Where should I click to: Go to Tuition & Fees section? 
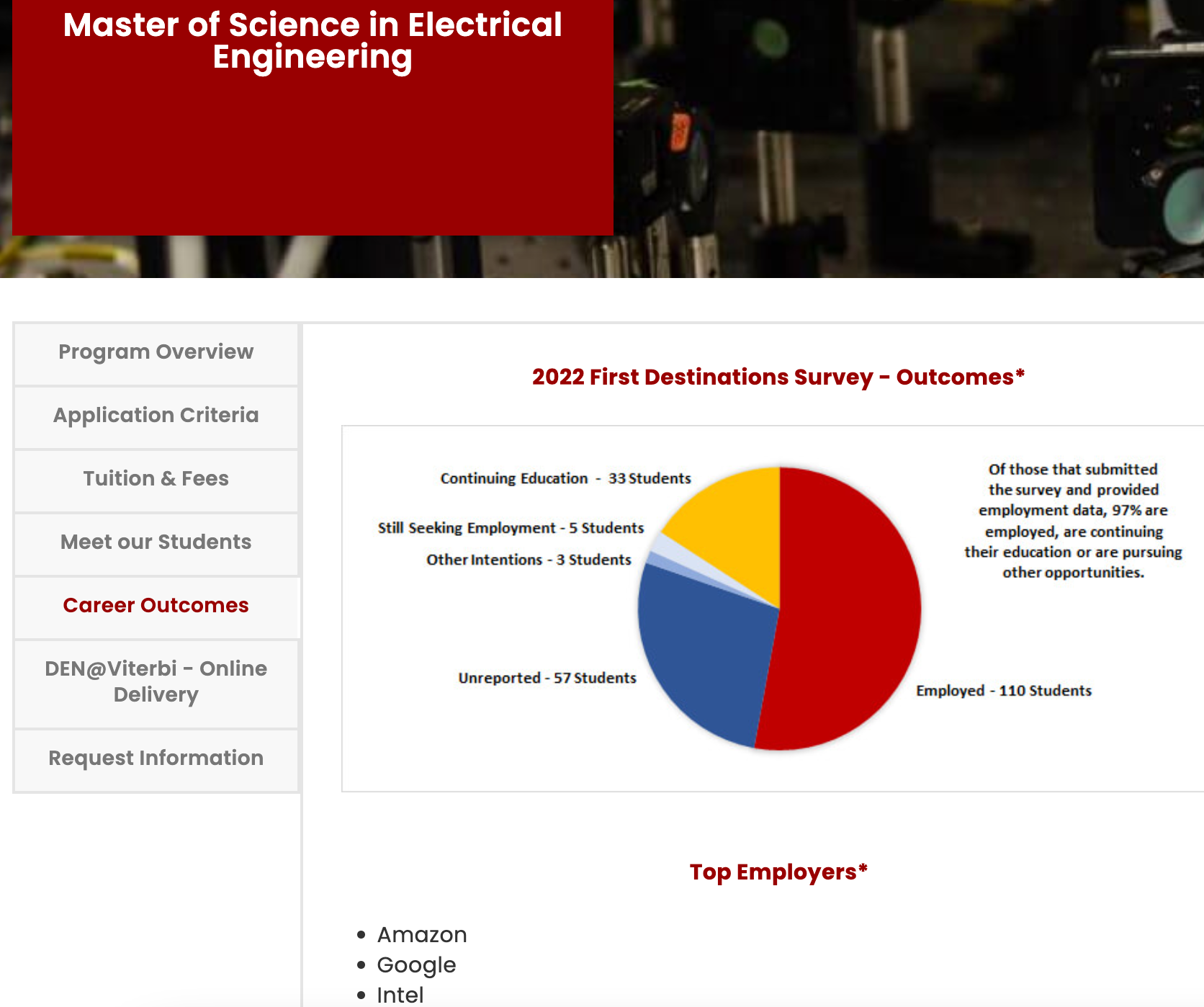pos(156,479)
